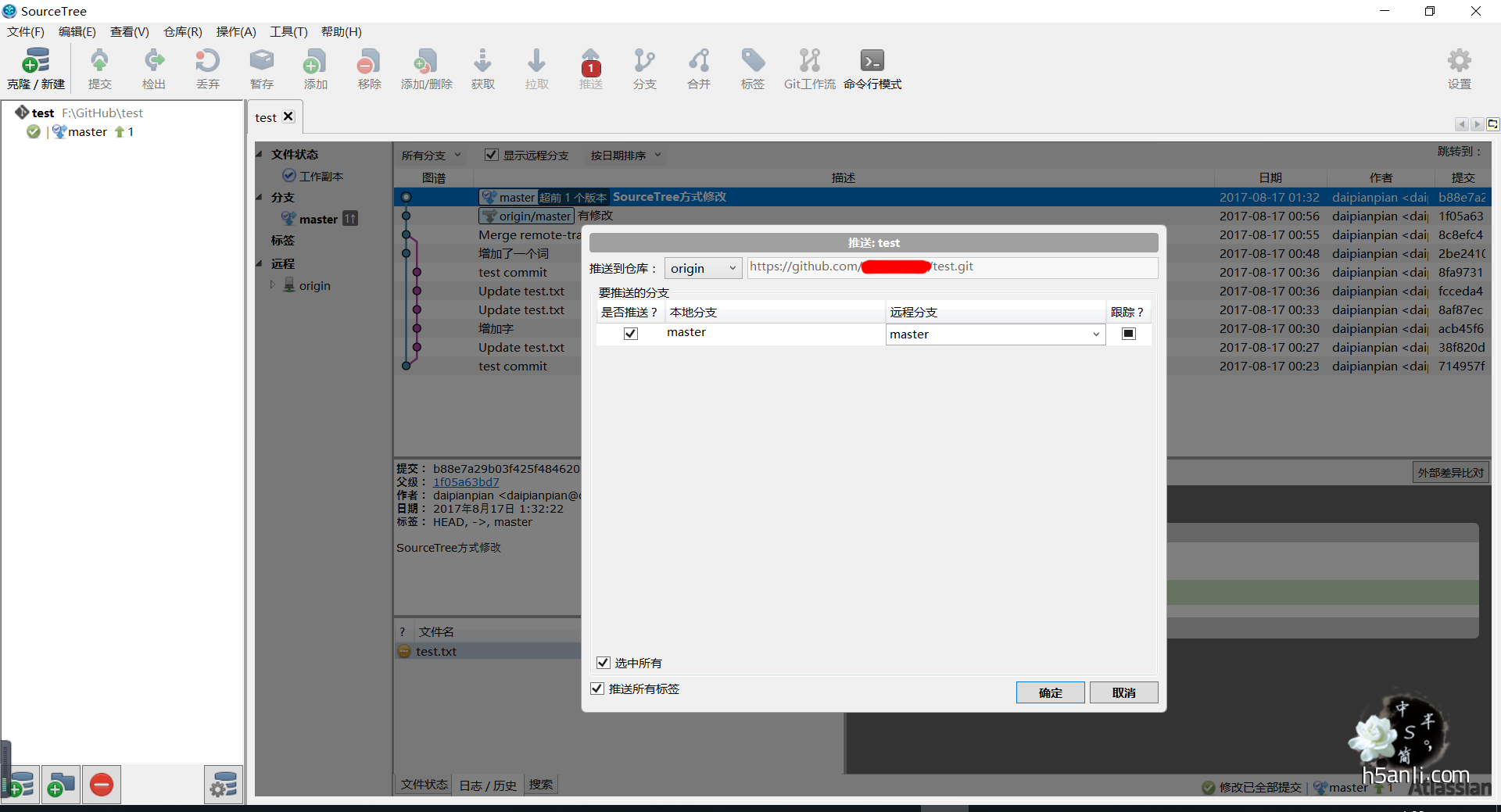
Task: Open parent commit link 1f05a63bd7
Action: tap(466, 482)
